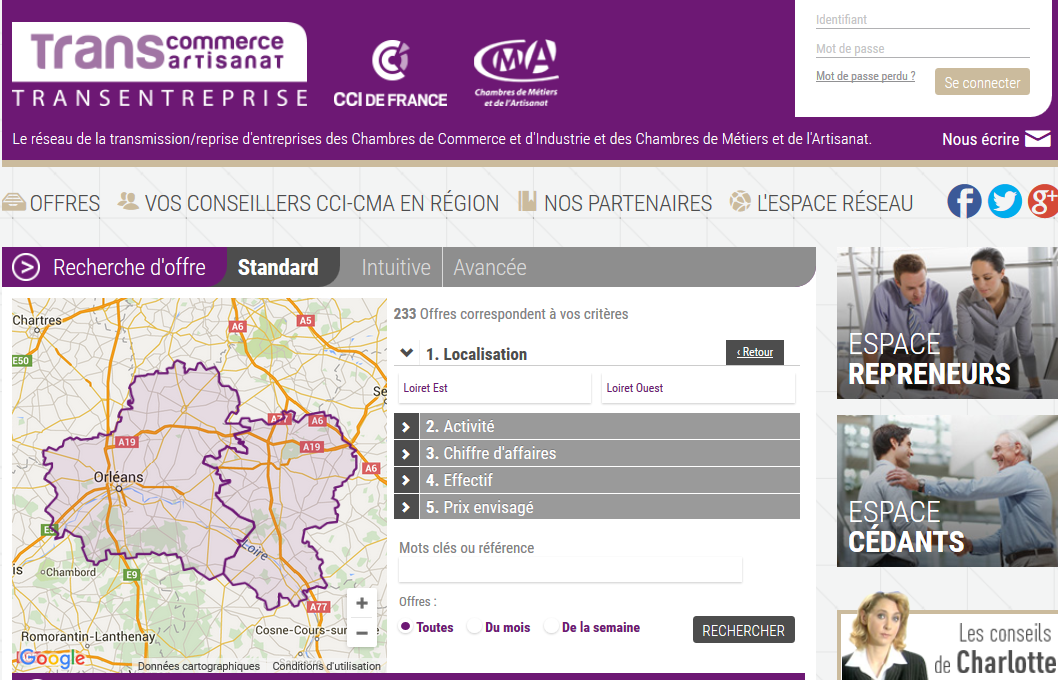Click the CCI de France logo
The height and width of the screenshot is (680, 1058).
tap(390, 74)
